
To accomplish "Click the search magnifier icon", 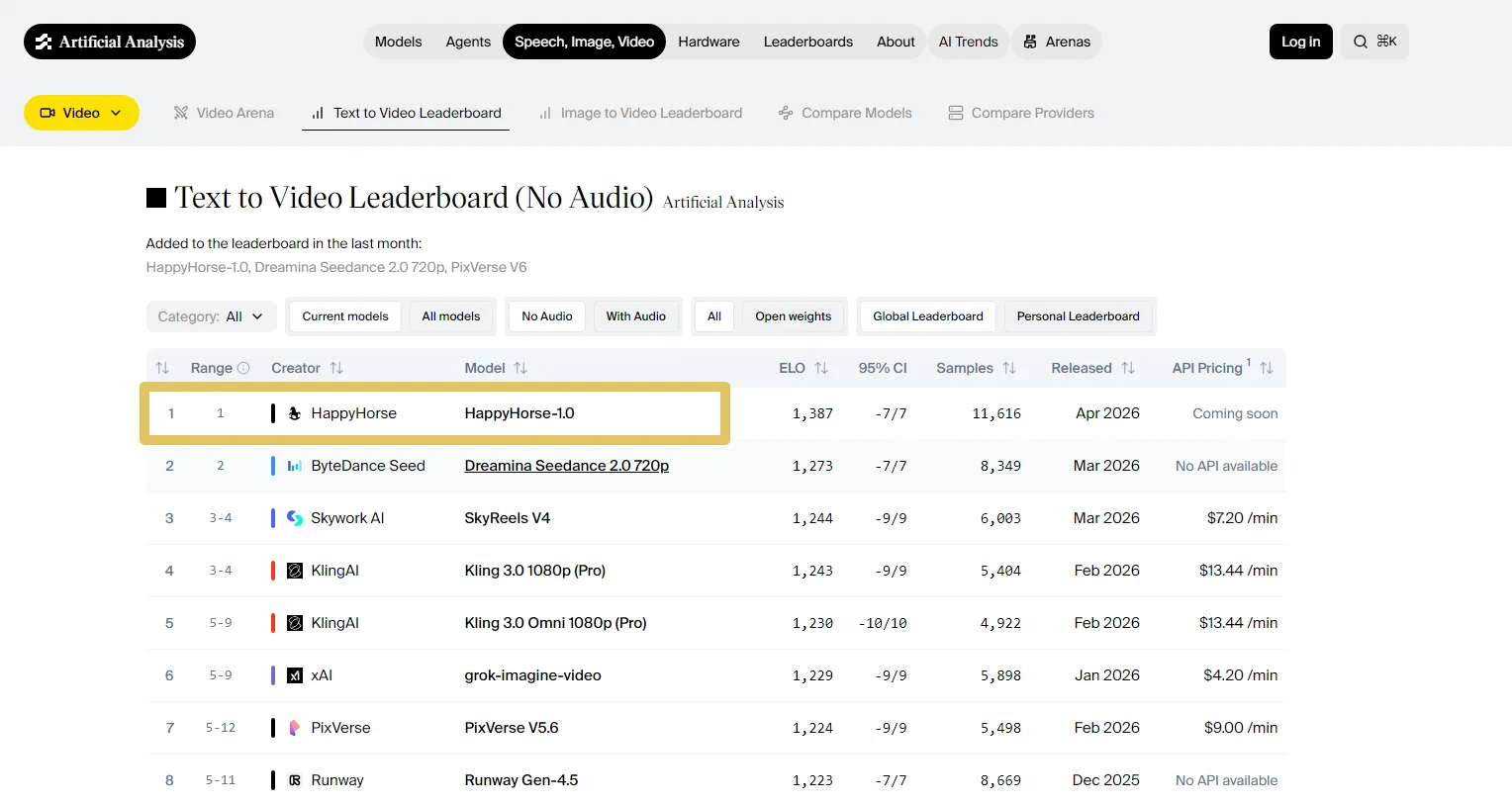I will (x=1361, y=42).
